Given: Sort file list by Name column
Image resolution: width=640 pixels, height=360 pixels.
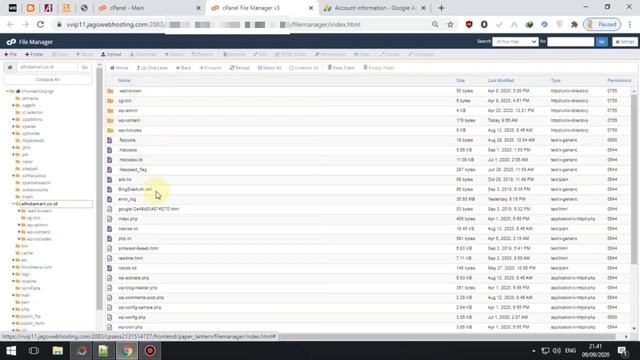Looking at the screenshot, I should pos(124,81).
